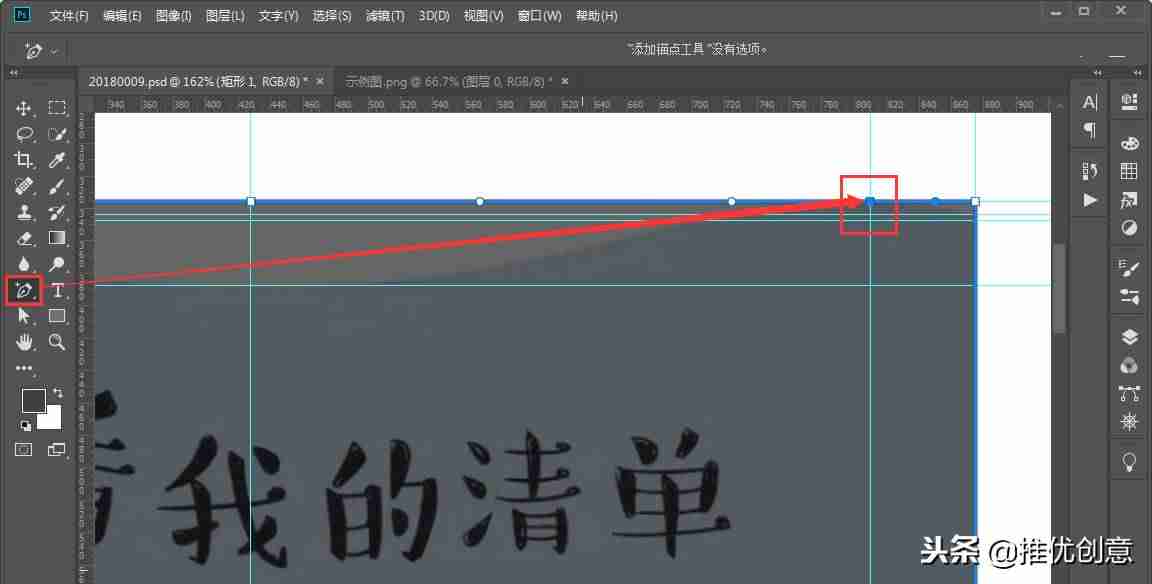Image resolution: width=1152 pixels, height=584 pixels.
Task: Open the Brushes panel icon
Action: click(1129, 296)
